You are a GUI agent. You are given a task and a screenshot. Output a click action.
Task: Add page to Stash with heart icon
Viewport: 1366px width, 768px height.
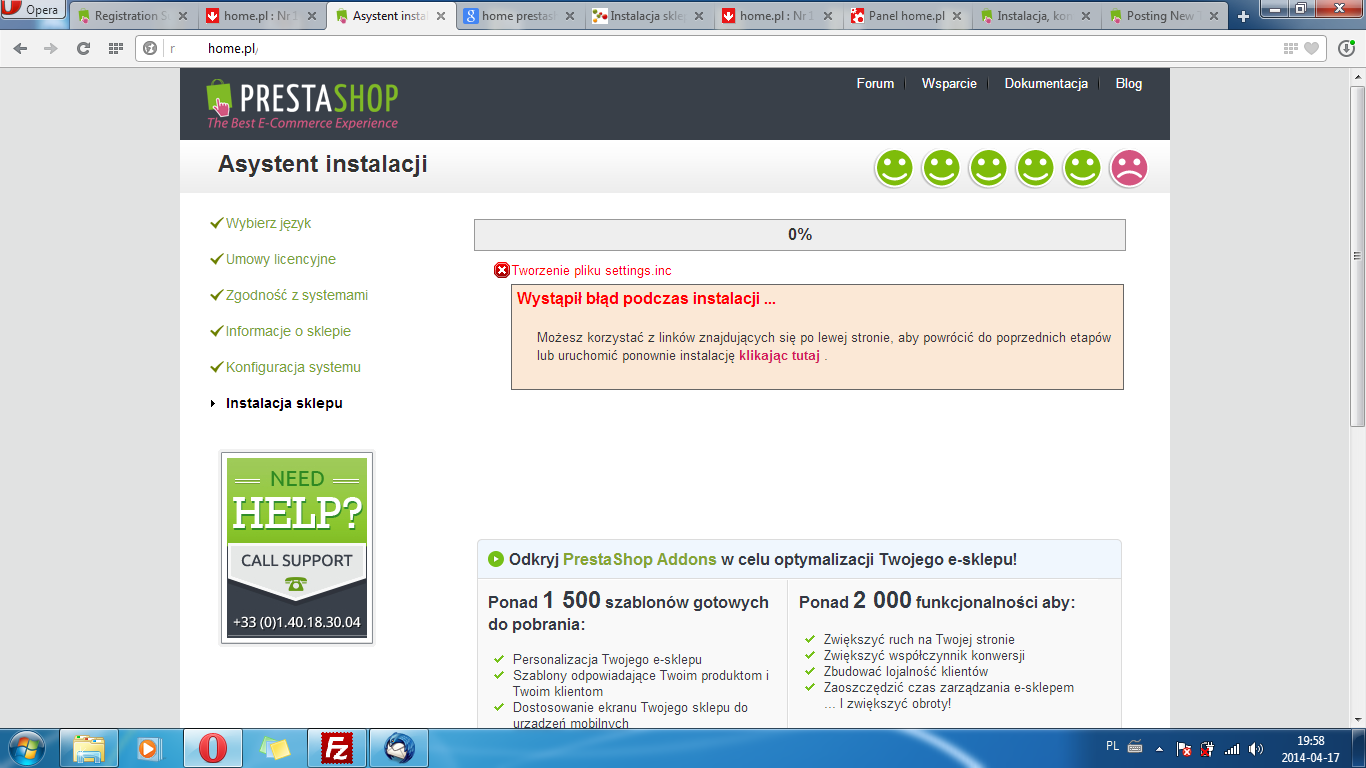1311,48
